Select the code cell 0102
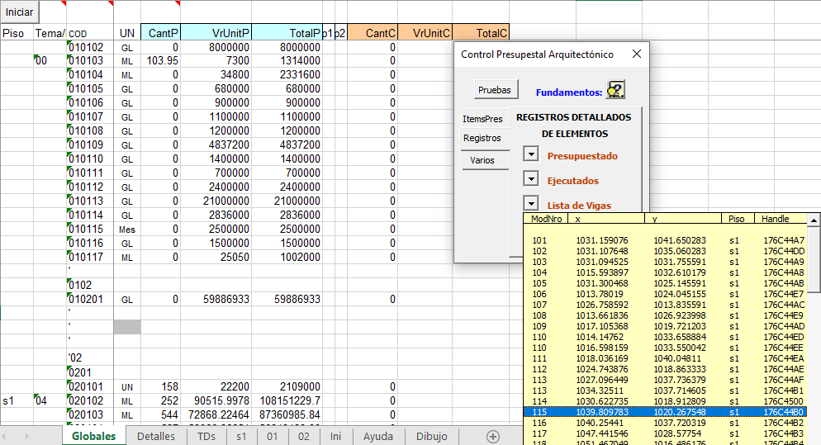Screen dimensions: 821x445 click(x=90, y=285)
